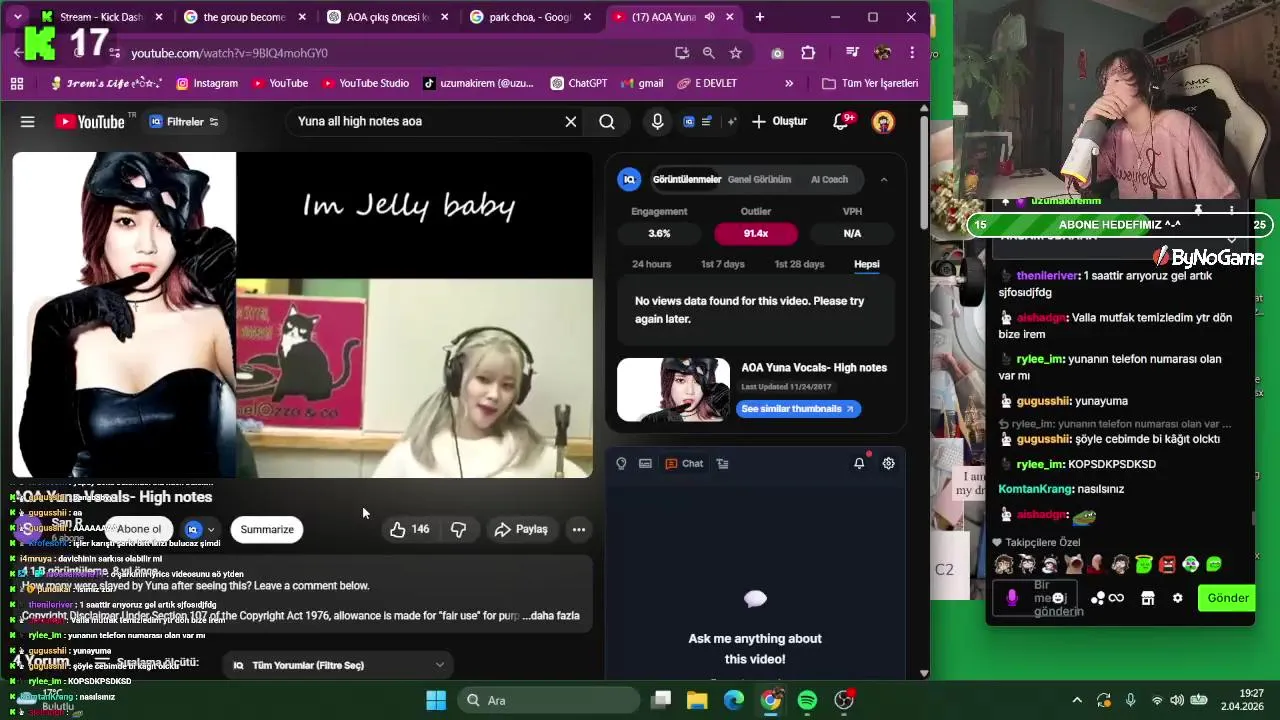The image size is (1280, 720).
Task: Open the Kick chat shop icon
Action: click(1148, 598)
